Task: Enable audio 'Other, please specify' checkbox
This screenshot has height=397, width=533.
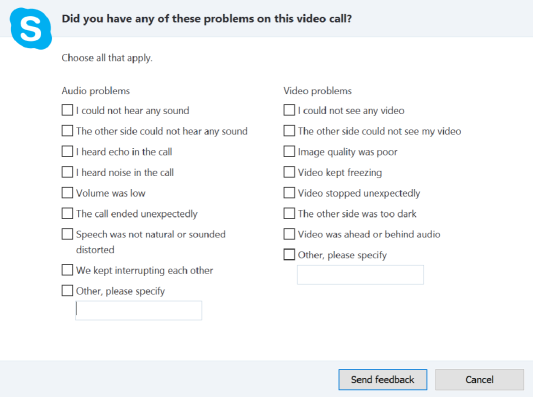Action: (67, 291)
